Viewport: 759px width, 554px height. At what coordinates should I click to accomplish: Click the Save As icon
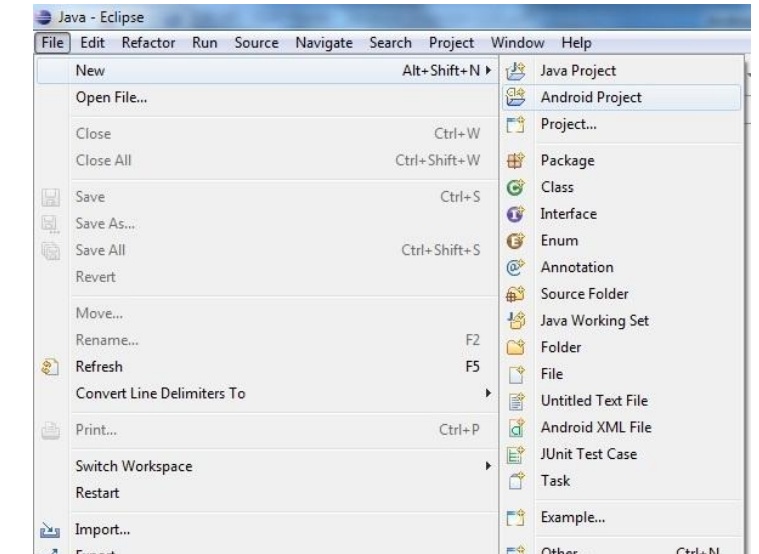(x=50, y=224)
